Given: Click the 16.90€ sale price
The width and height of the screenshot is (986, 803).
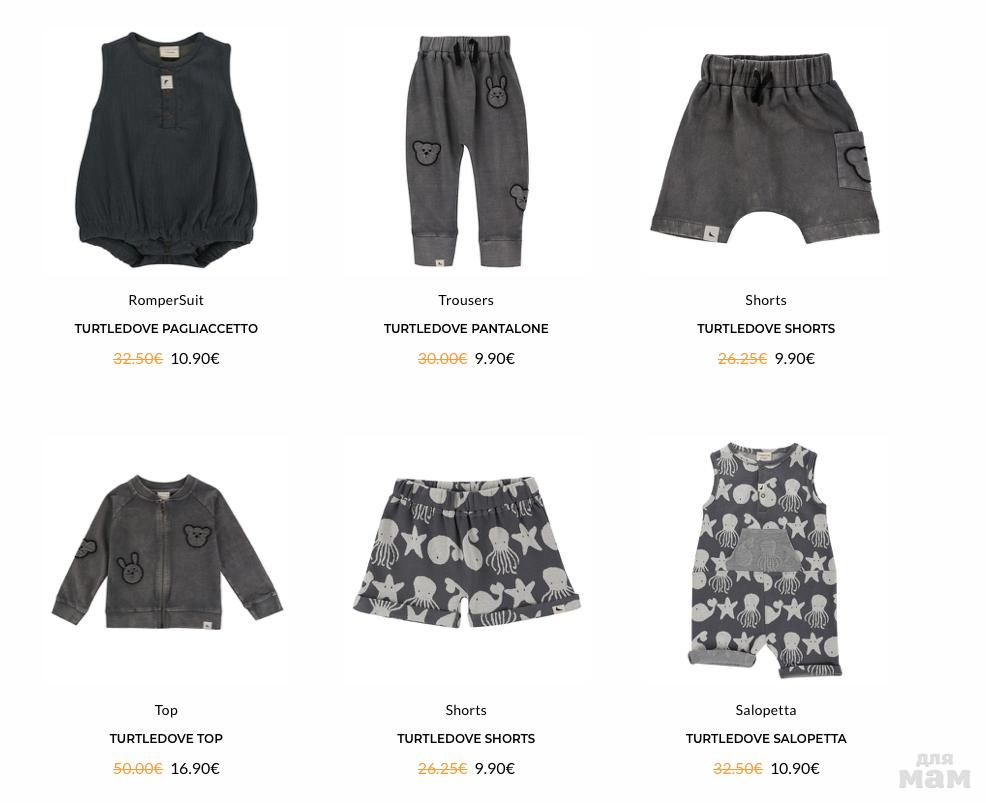Looking at the screenshot, I should tap(195, 768).
